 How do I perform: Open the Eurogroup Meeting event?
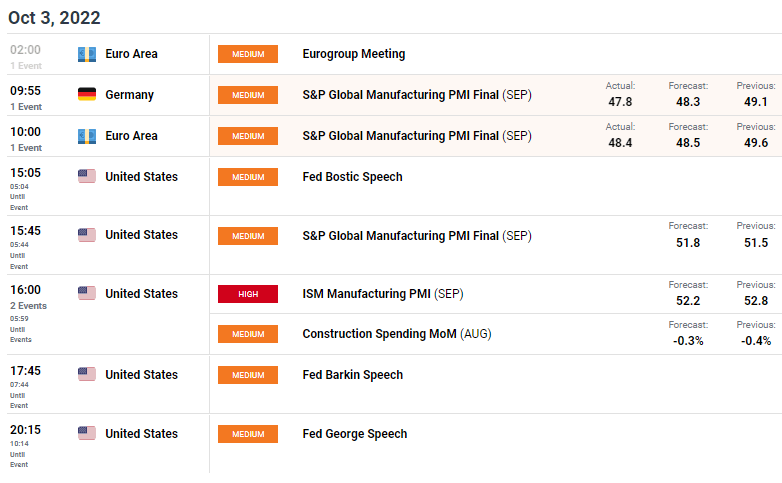354,54
